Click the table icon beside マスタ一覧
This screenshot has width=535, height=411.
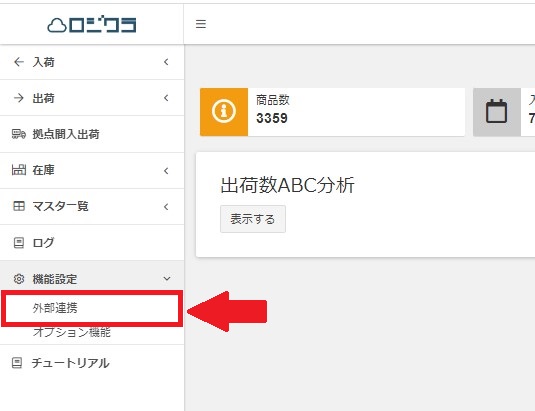(x=18, y=206)
